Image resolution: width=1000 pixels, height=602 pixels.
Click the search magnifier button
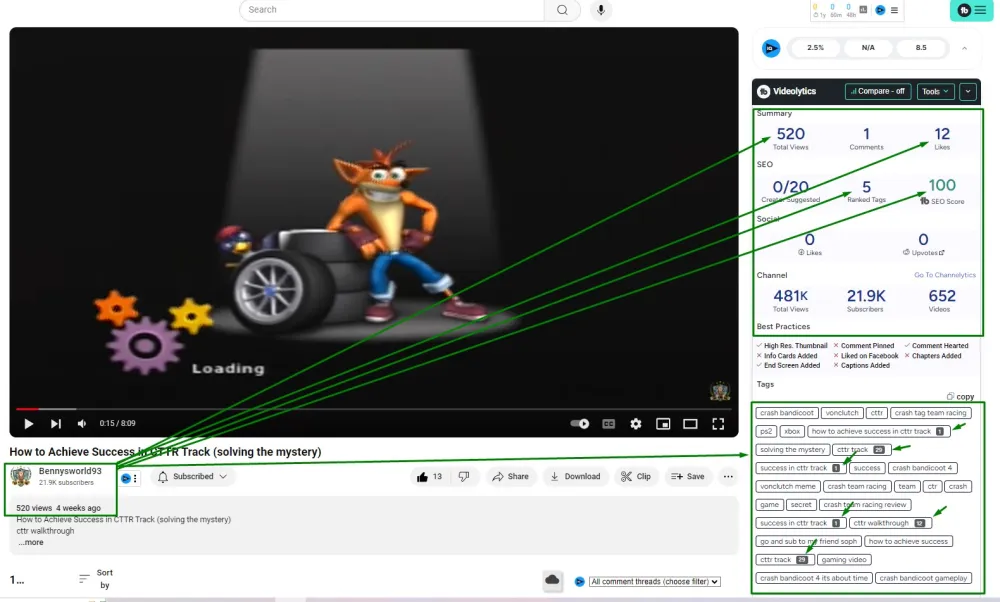point(562,10)
